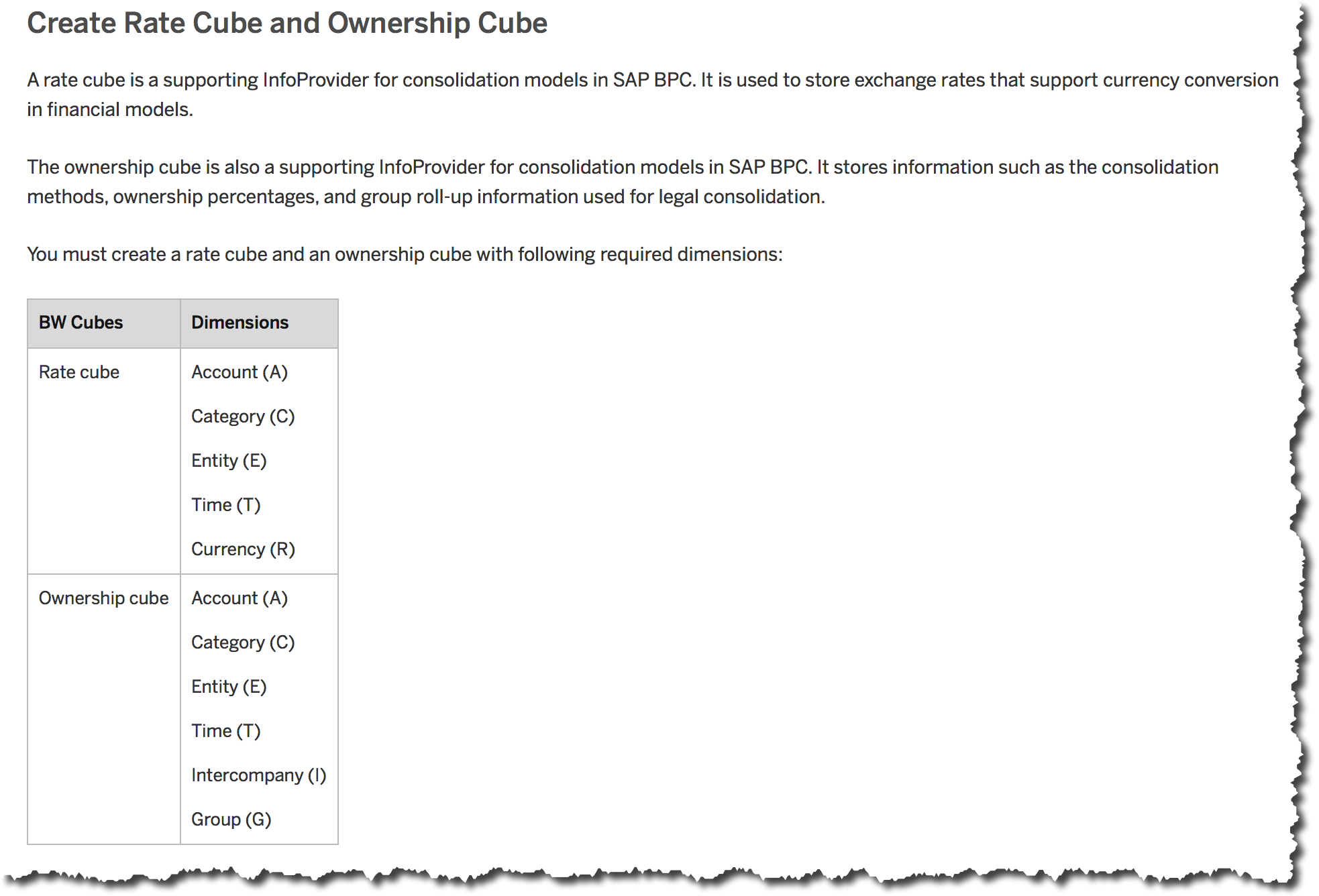Image resolution: width=1319 pixels, height=896 pixels.
Task: Click the 'Currency (R)' dimension entry
Action: 243,549
